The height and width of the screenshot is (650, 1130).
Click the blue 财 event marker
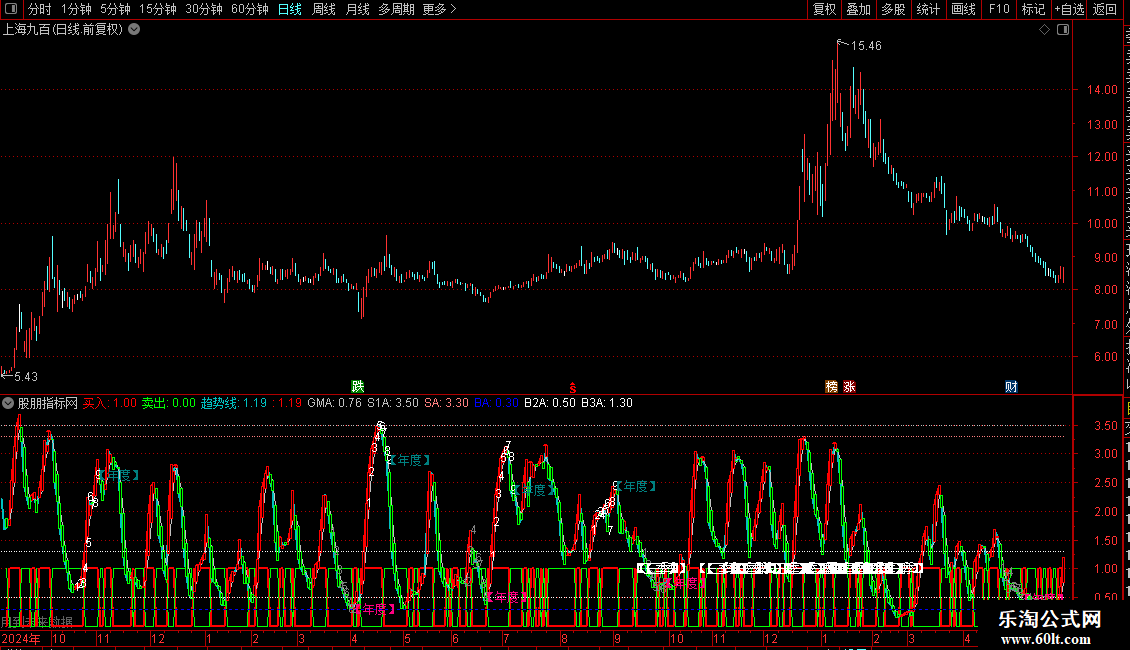tap(1011, 386)
